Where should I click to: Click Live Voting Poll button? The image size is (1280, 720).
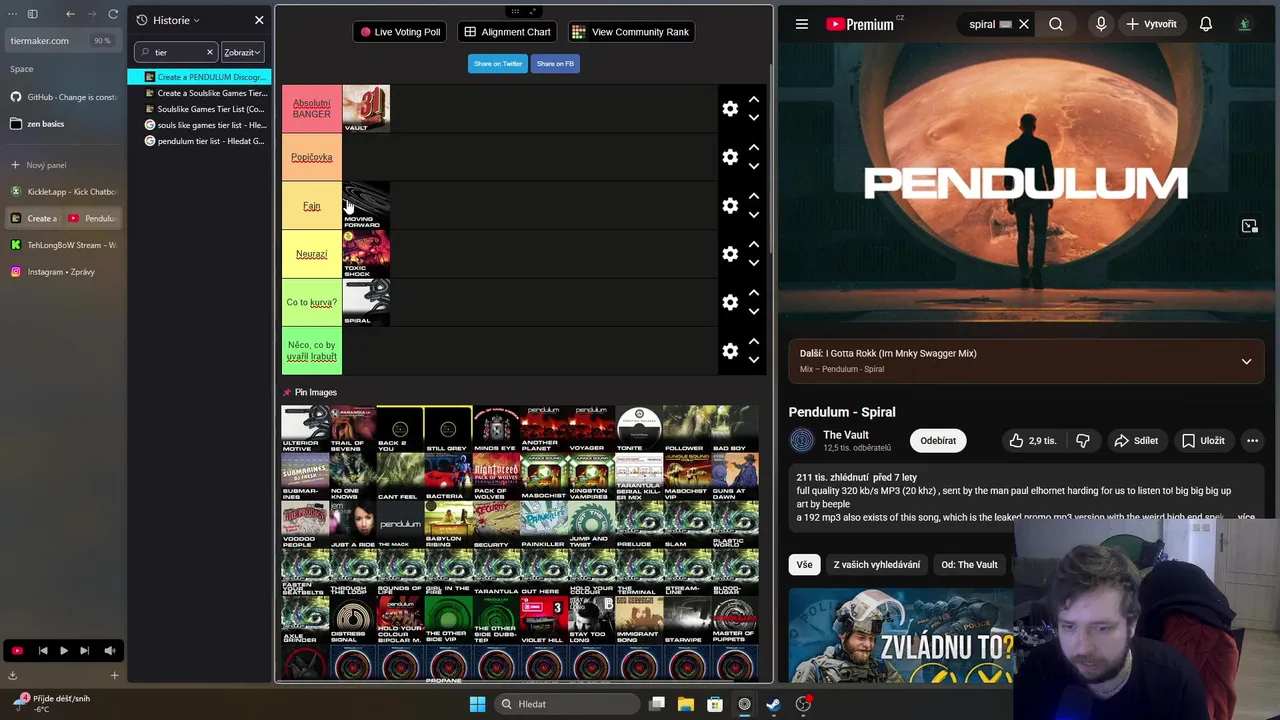tap(400, 32)
